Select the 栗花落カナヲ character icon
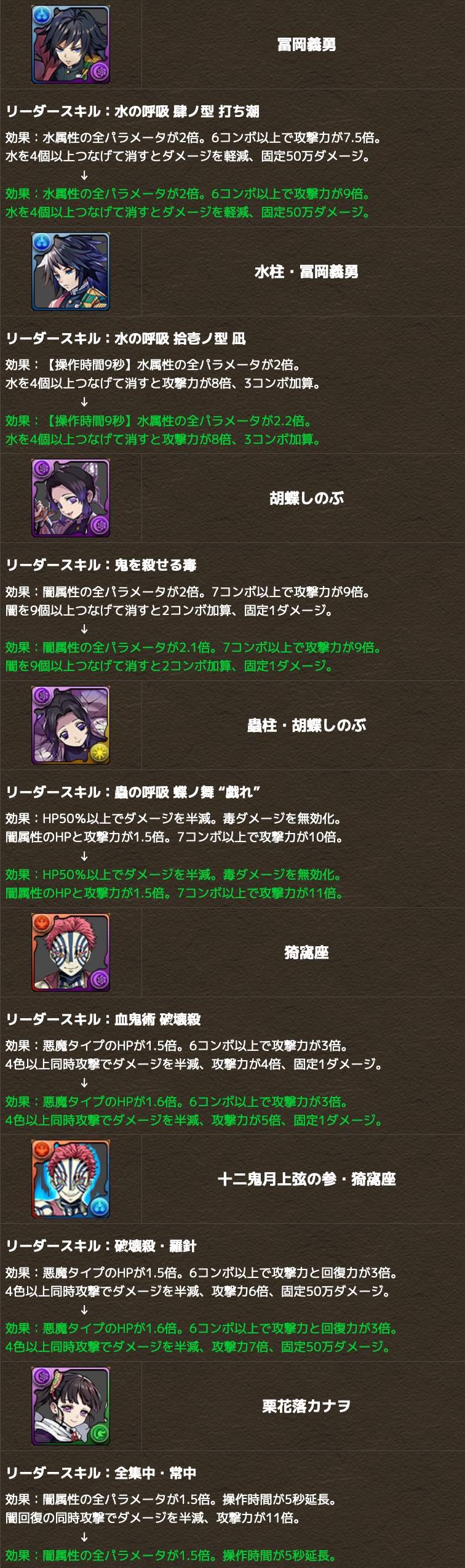465x1568 pixels. coord(71,1406)
